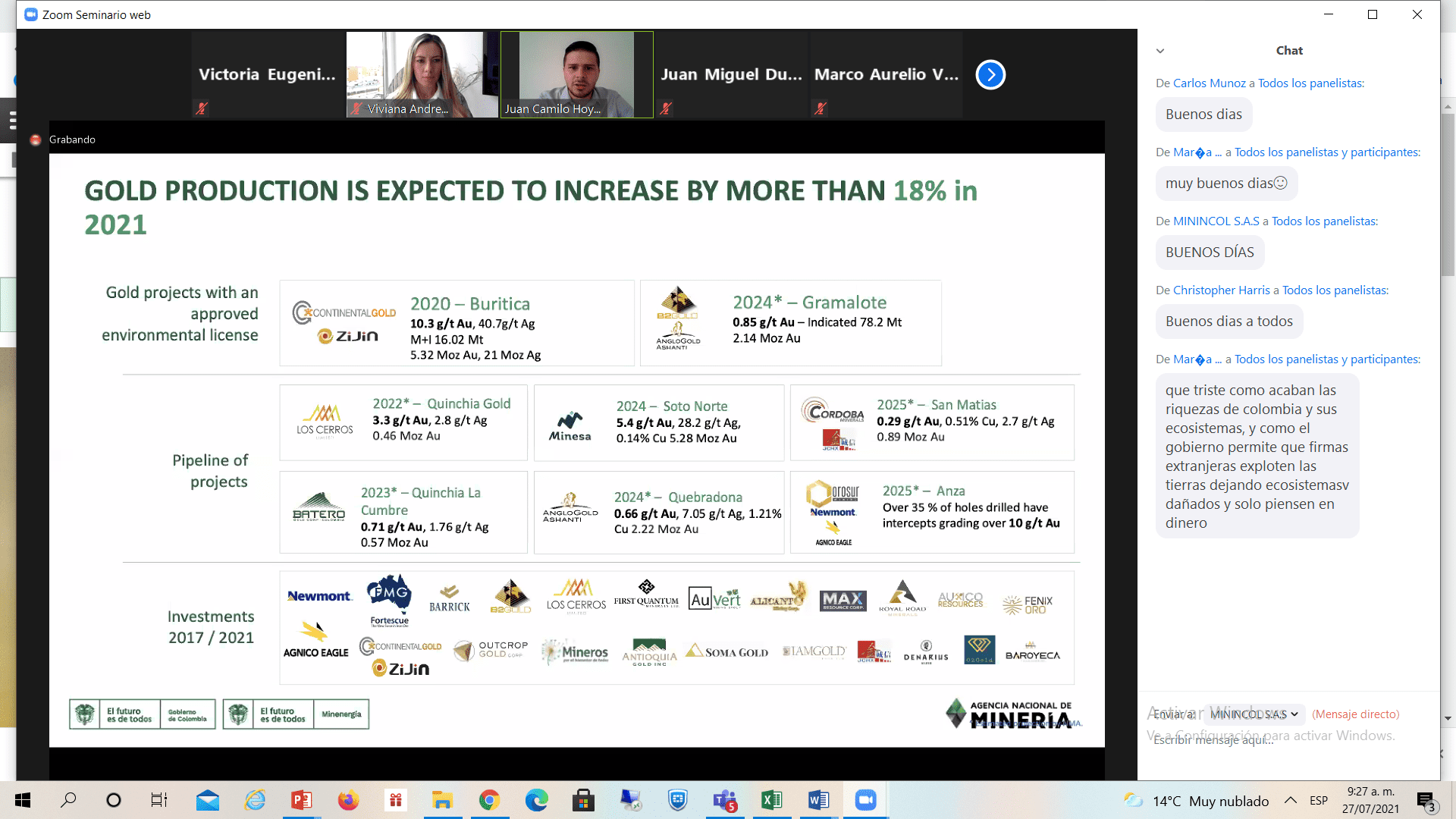Click the Quebradona project card on slide
This screenshot has height=819, width=1456.
click(658, 513)
